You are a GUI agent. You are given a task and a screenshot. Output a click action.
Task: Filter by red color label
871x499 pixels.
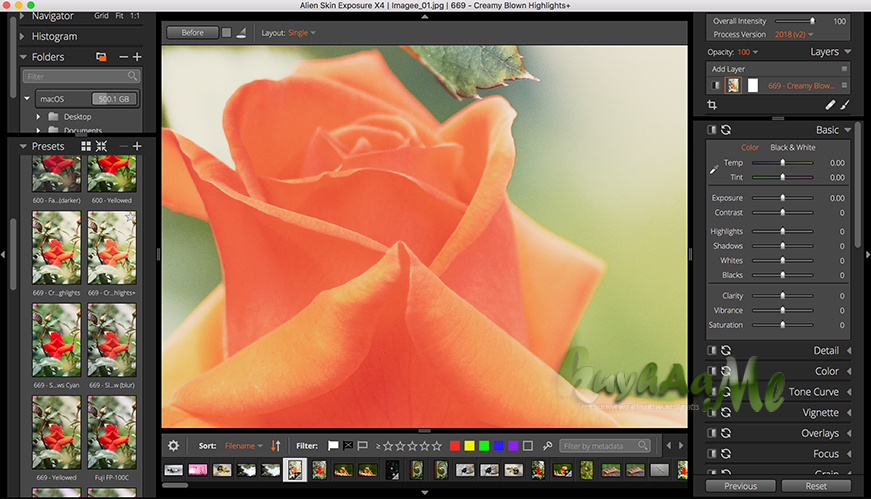coord(454,446)
